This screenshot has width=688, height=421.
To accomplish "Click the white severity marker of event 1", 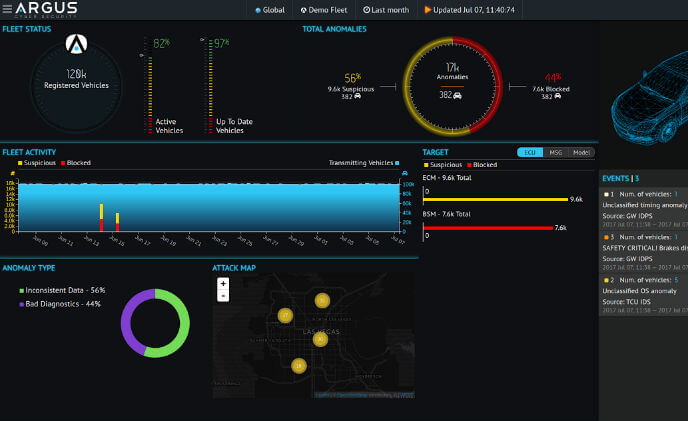I will 606,194.
